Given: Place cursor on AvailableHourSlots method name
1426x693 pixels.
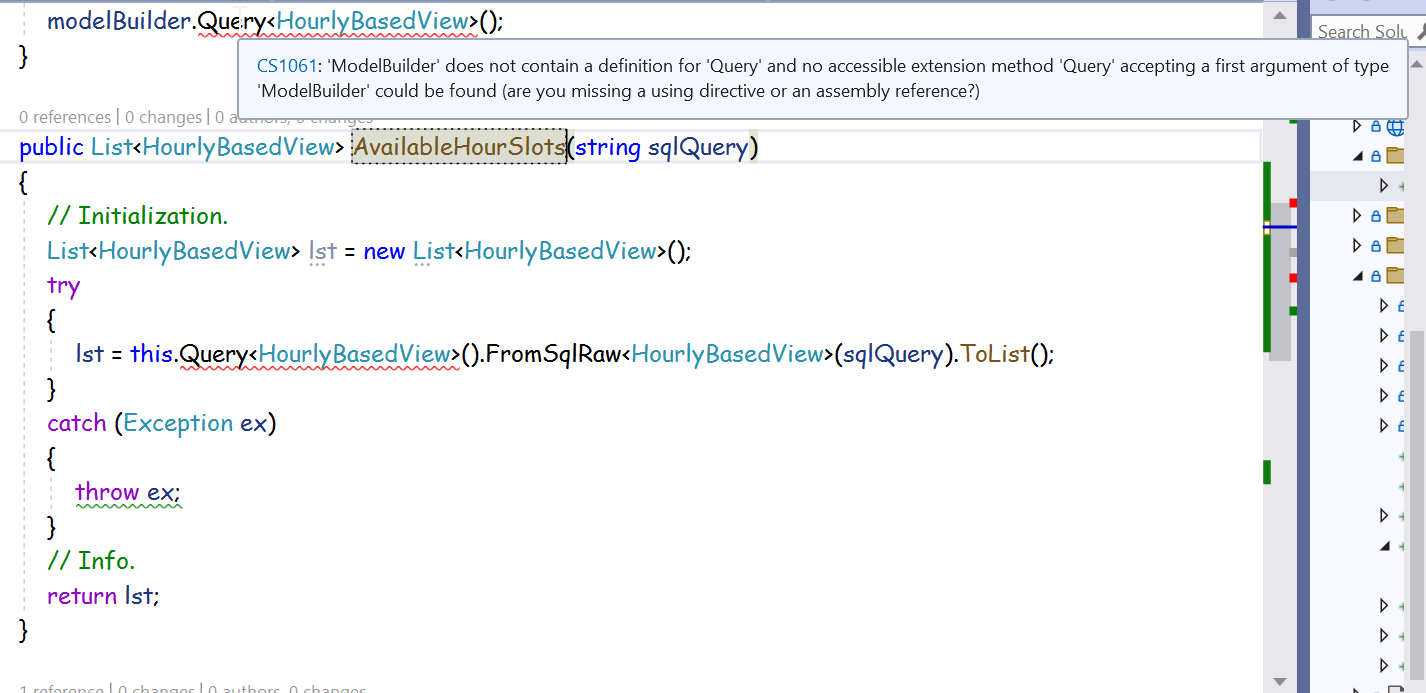Looking at the screenshot, I should click(459, 147).
